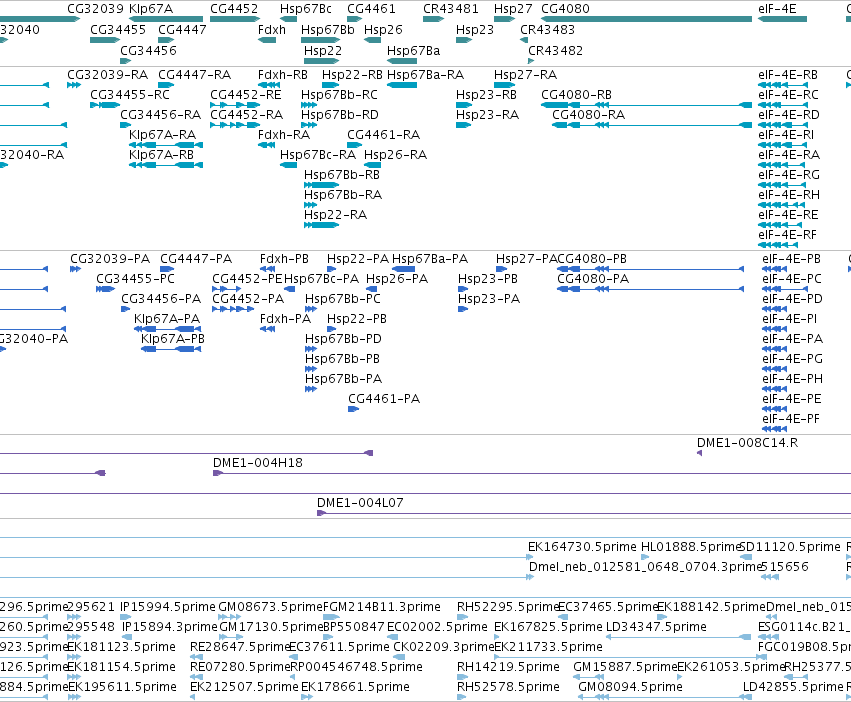
Task: Click EST GM08094.5prime
Action: click(630, 687)
